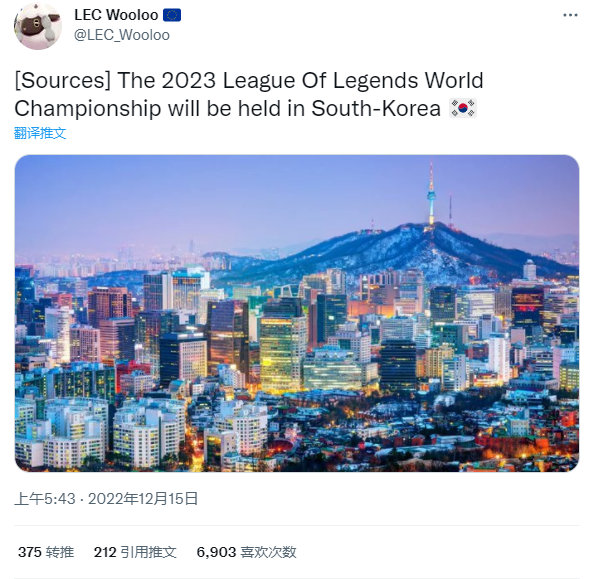Show the 6,903 喜欢次数 likes list
Image resolution: width=593 pixels, height=579 pixels.
click(x=246, y=552)
